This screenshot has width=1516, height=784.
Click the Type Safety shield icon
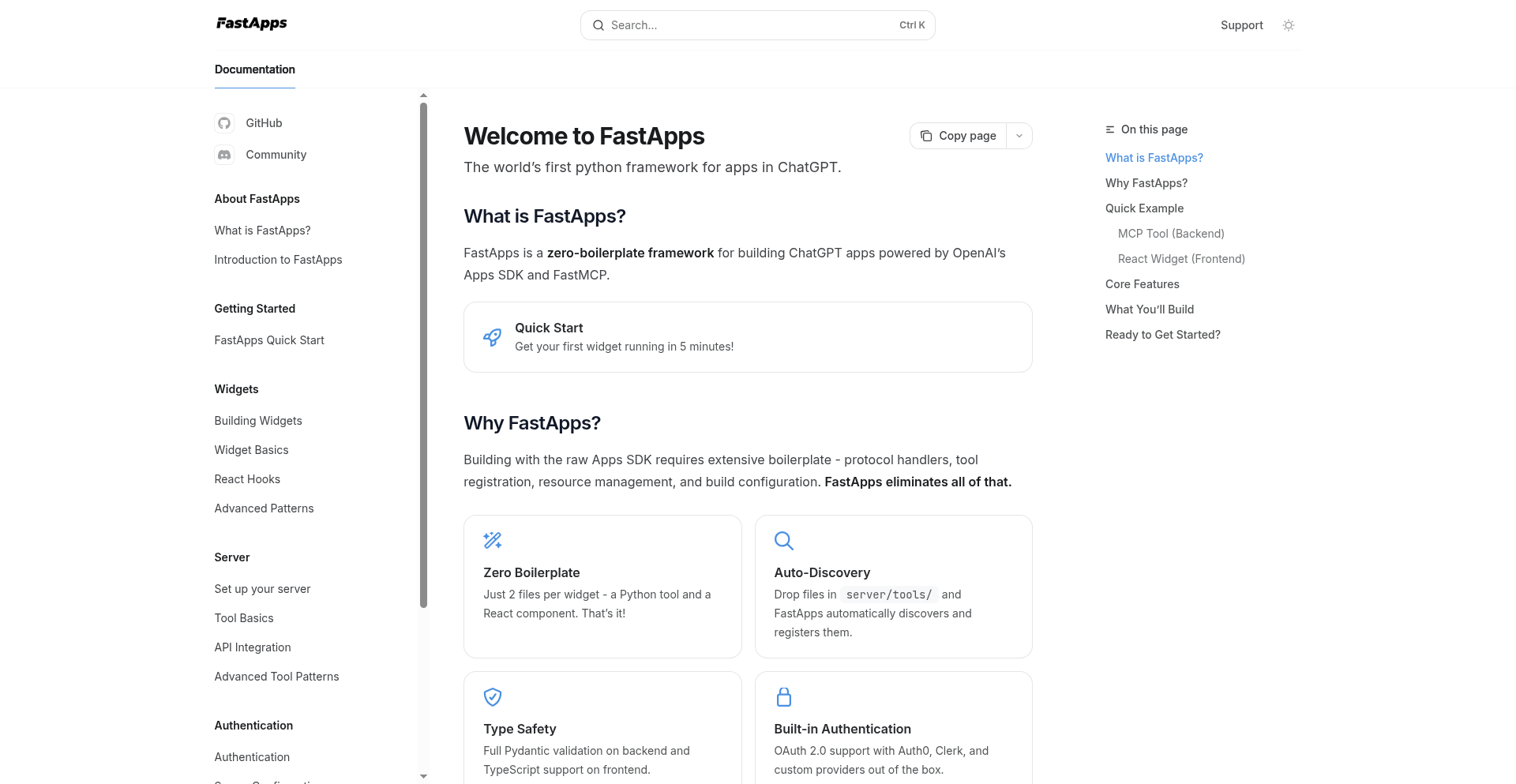(493, 696)
